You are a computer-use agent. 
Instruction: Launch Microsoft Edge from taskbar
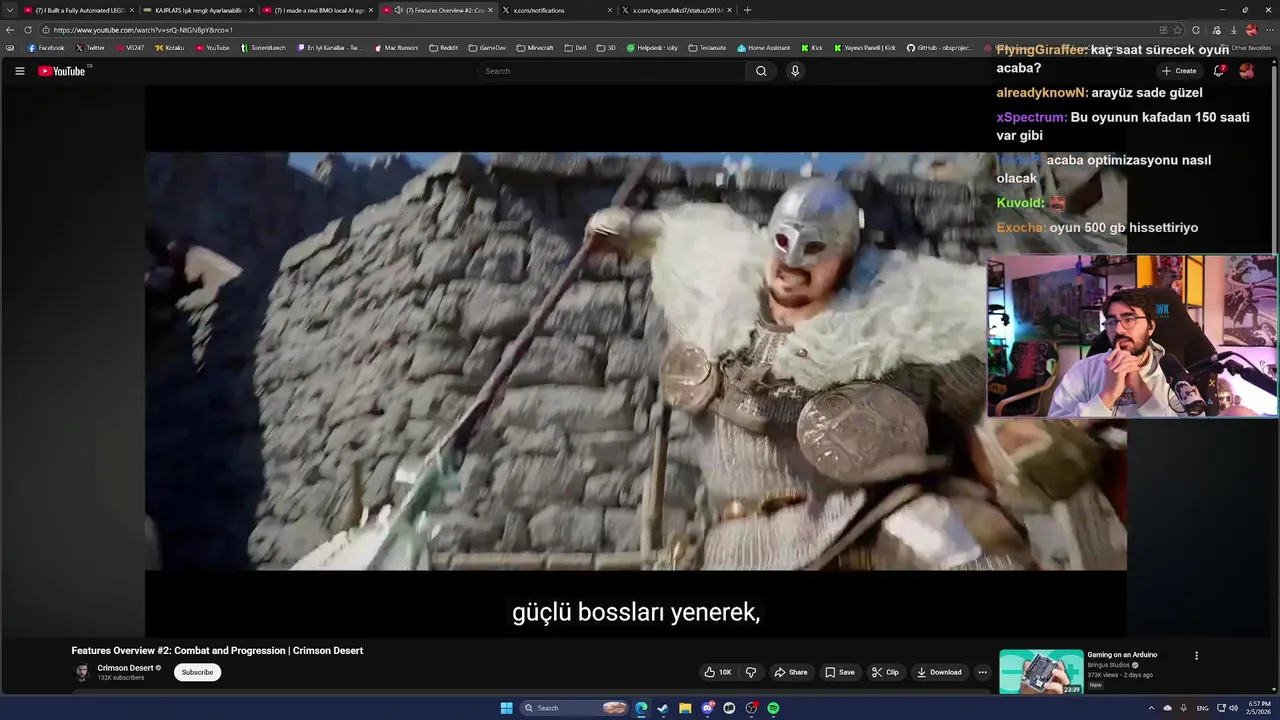(641, 708)
